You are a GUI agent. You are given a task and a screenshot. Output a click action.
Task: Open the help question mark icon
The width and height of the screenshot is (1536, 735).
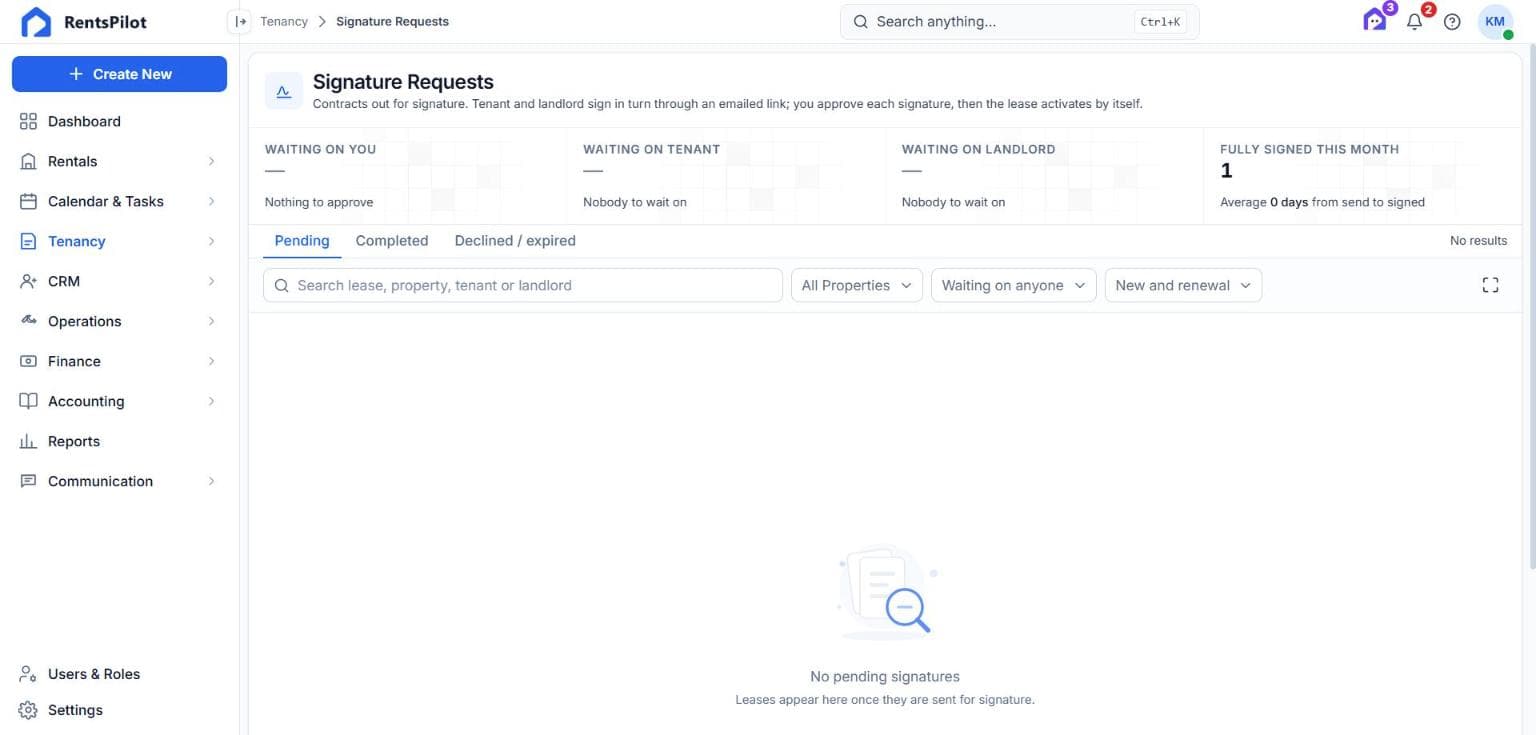pyautogui.click(x=1452, y=21)
